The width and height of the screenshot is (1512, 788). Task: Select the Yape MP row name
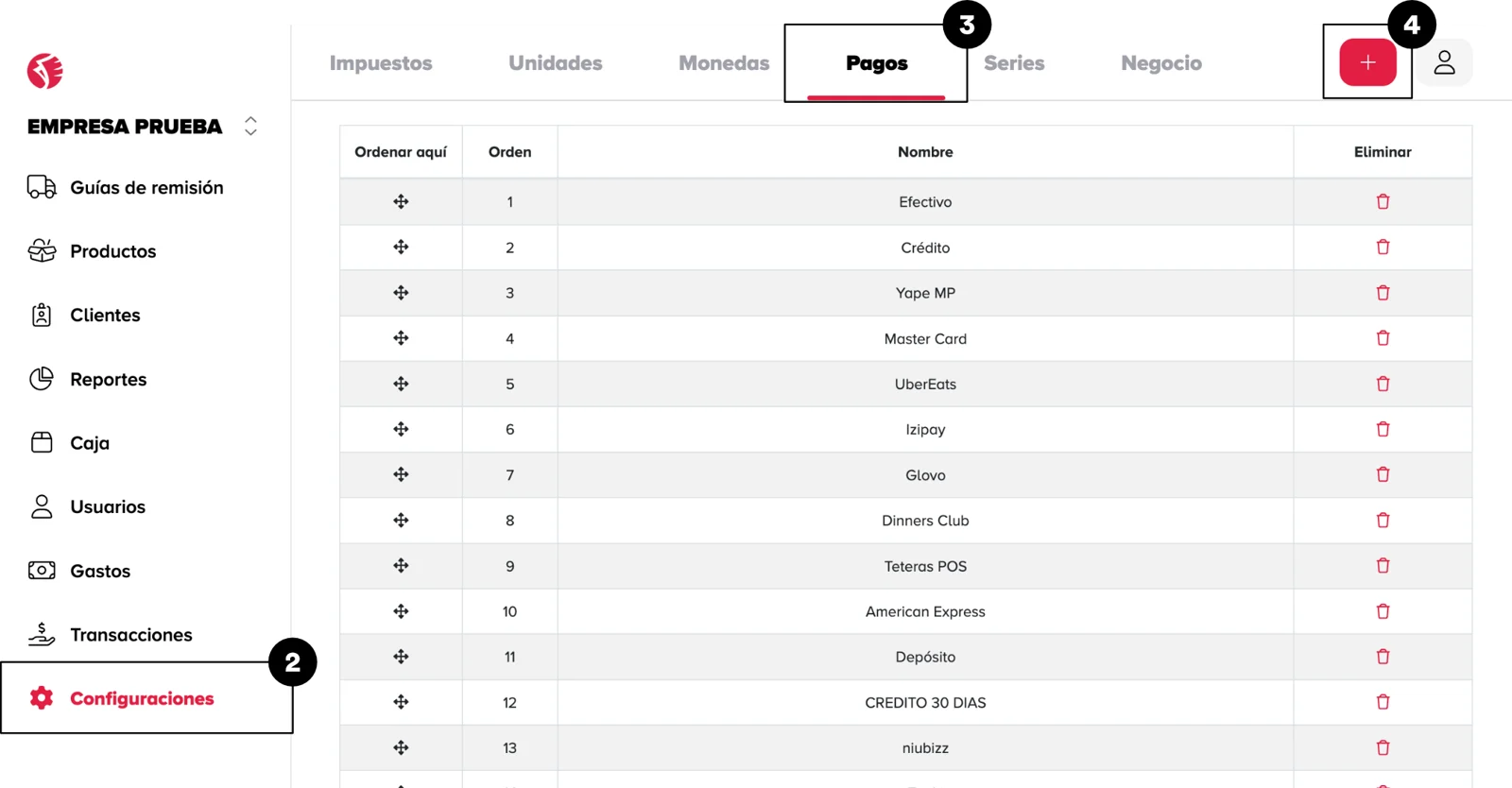pos(925,293)
